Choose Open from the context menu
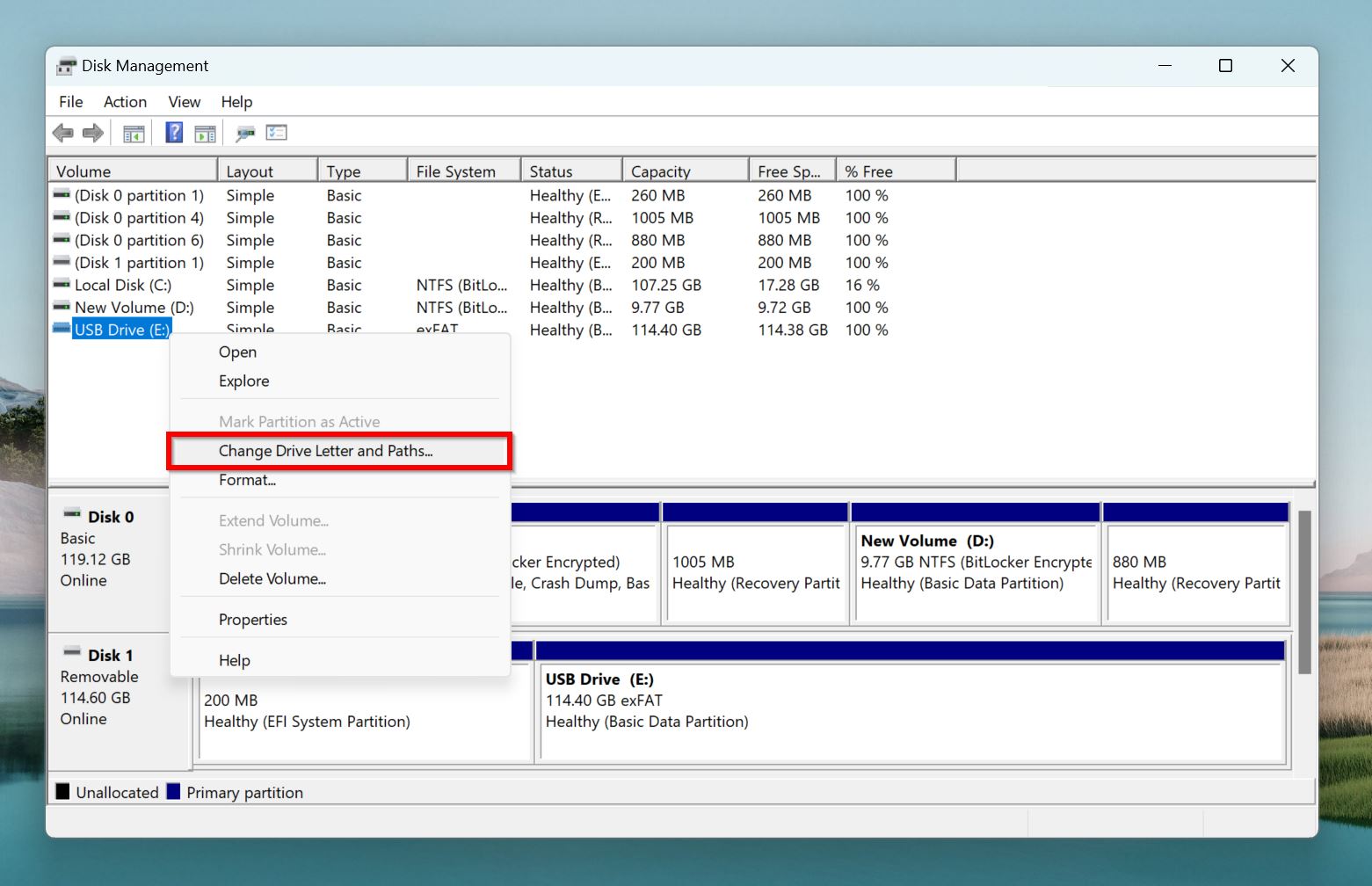The width and height of the screenshot is (1372, 886). point(340,352)
